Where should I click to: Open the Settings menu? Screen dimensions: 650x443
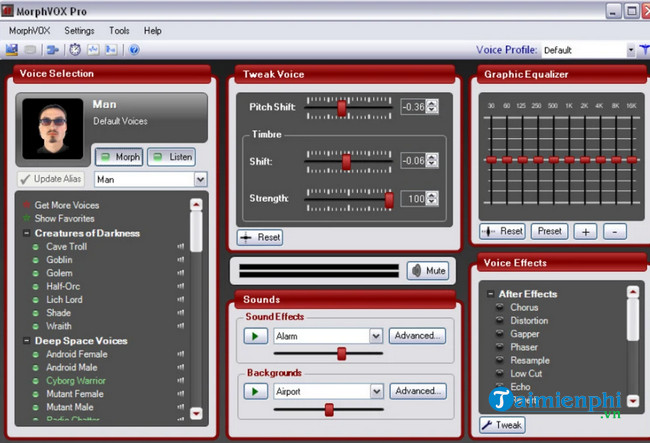click(79, 31)
